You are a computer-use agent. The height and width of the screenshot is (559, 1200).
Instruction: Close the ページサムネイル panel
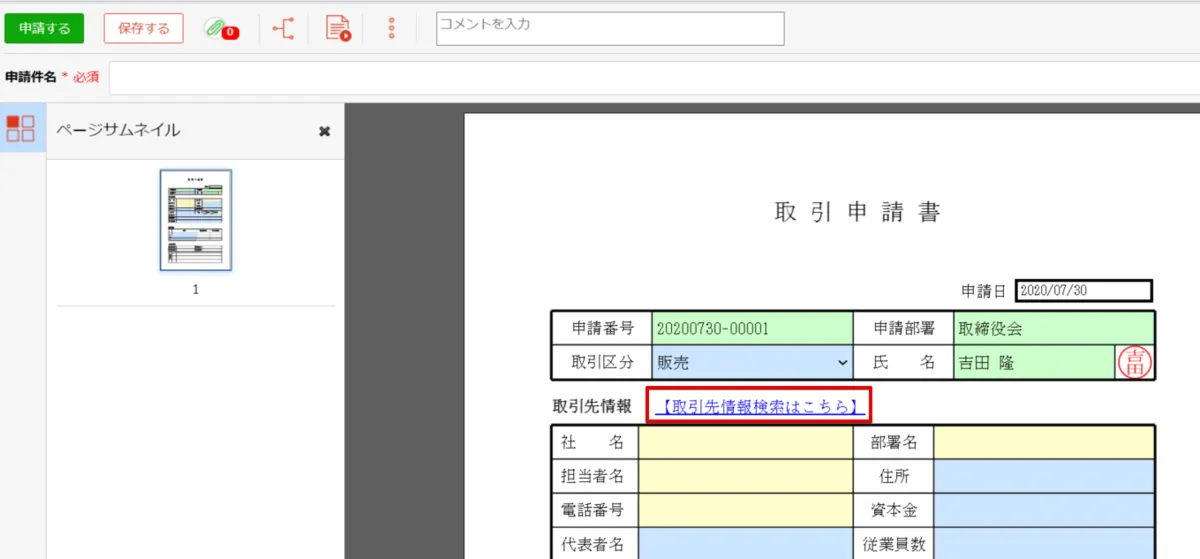[x=324, y=131]
